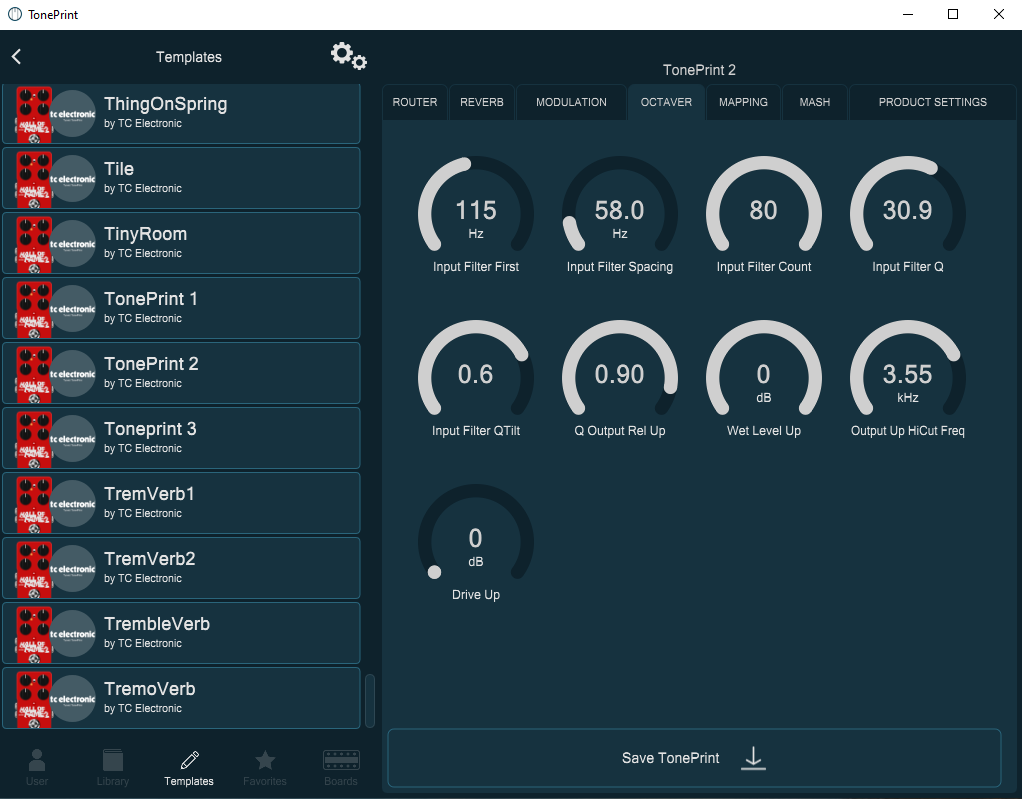Click the pedal image on TrembleVerb
Viewport: 1022px width, 799px height.
coord(34,633)
